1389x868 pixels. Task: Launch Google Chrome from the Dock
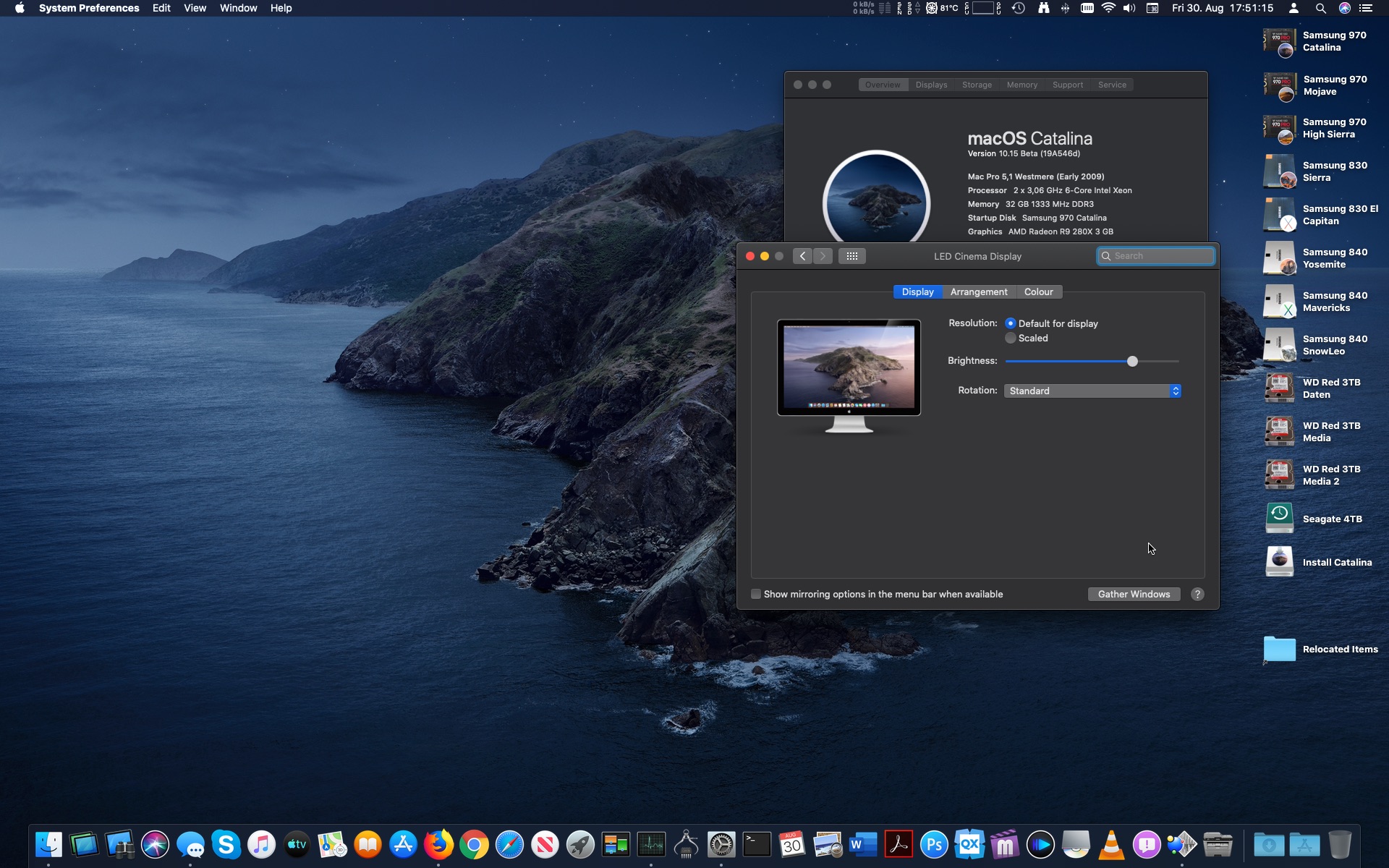(474, 844)
